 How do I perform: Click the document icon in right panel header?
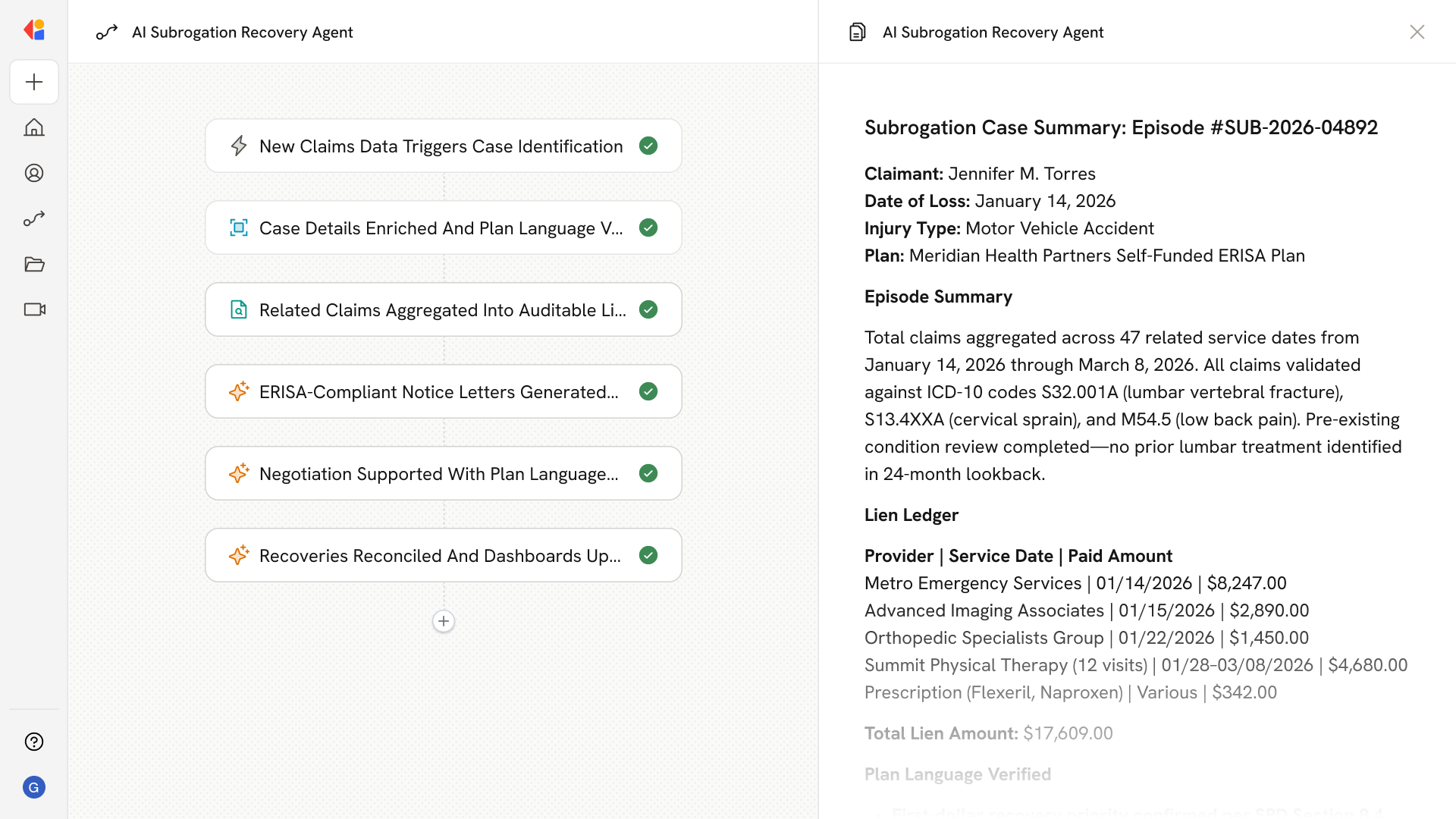click(x=857, y=32)
